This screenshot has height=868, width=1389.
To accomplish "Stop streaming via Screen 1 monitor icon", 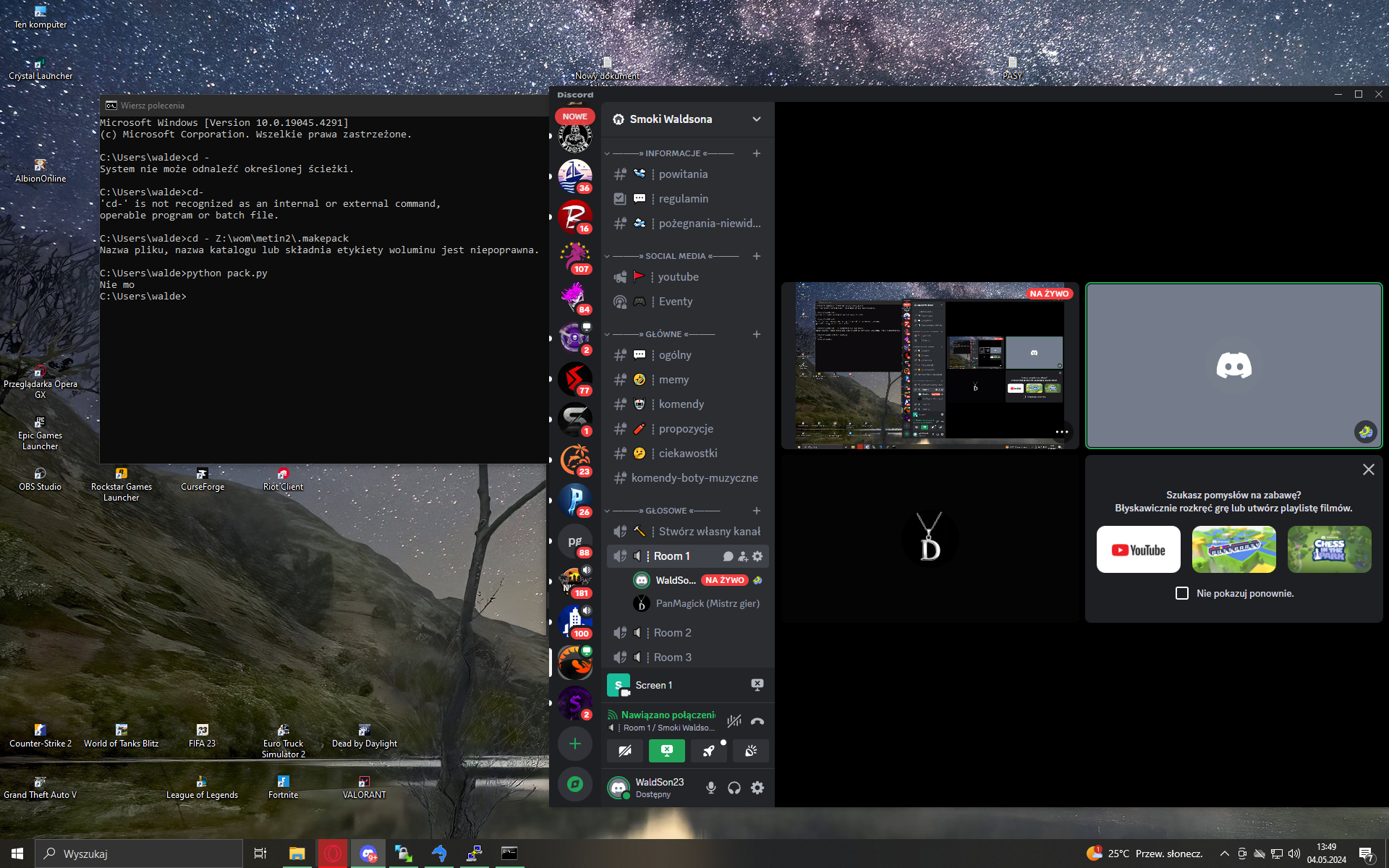I will (757, 684).
